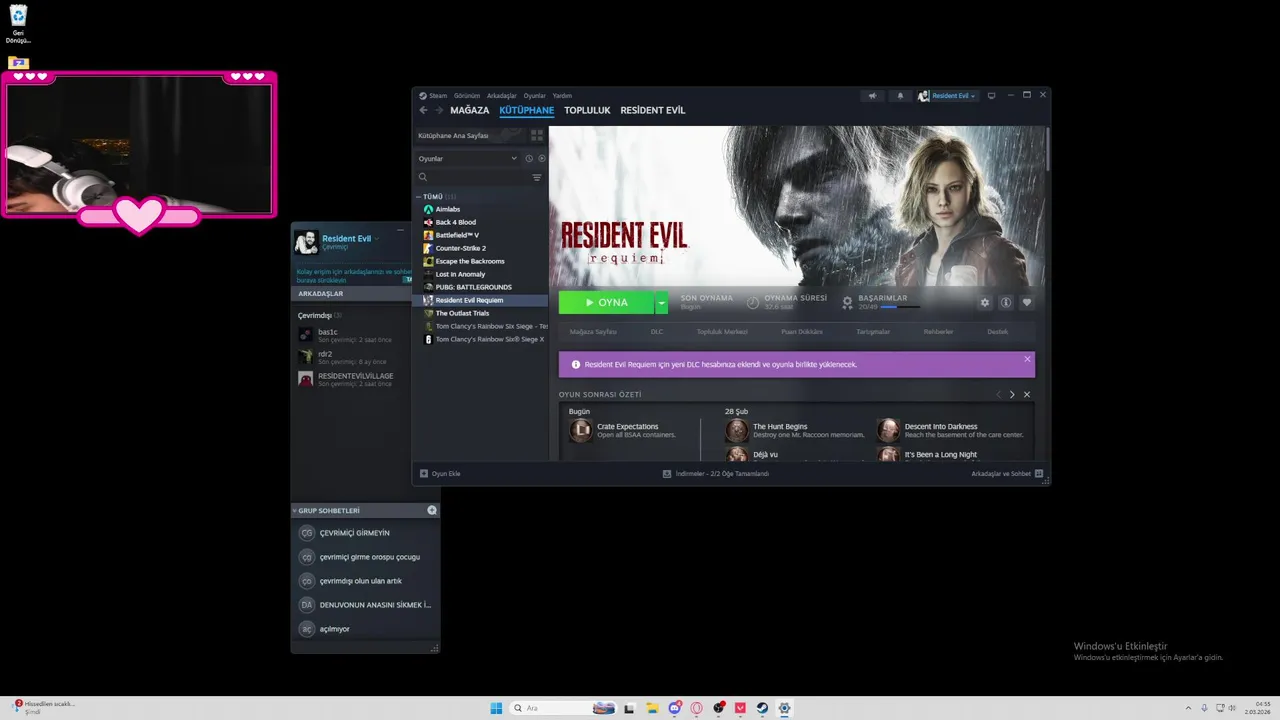Viewport: 1280px width, 720px height.
Task: Open group chat ÇEVRİMİÇİ GİRMEYİN
Action: pos(355,533)
